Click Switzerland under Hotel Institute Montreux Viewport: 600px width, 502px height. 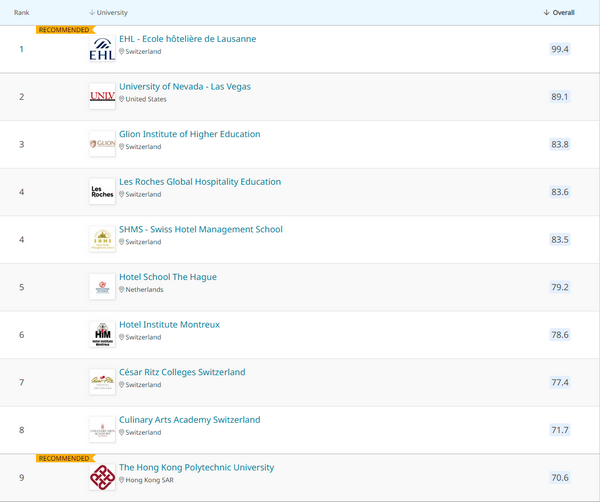click(143, 337)
